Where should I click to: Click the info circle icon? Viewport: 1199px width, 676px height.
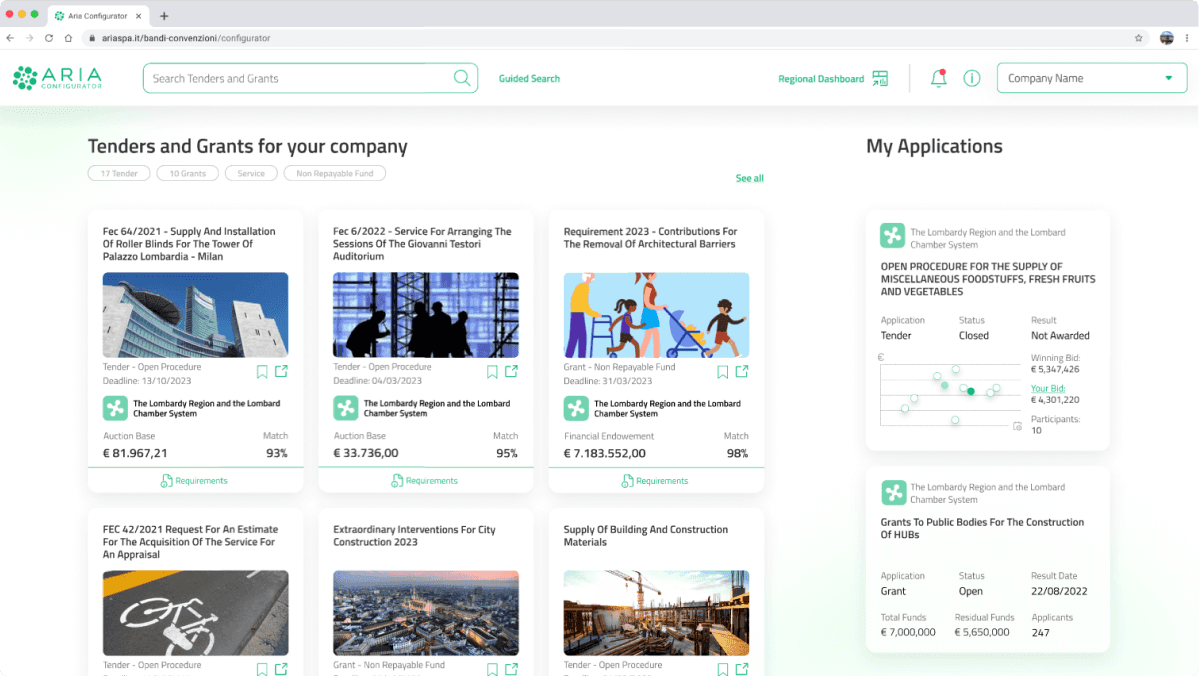[971, 78]
